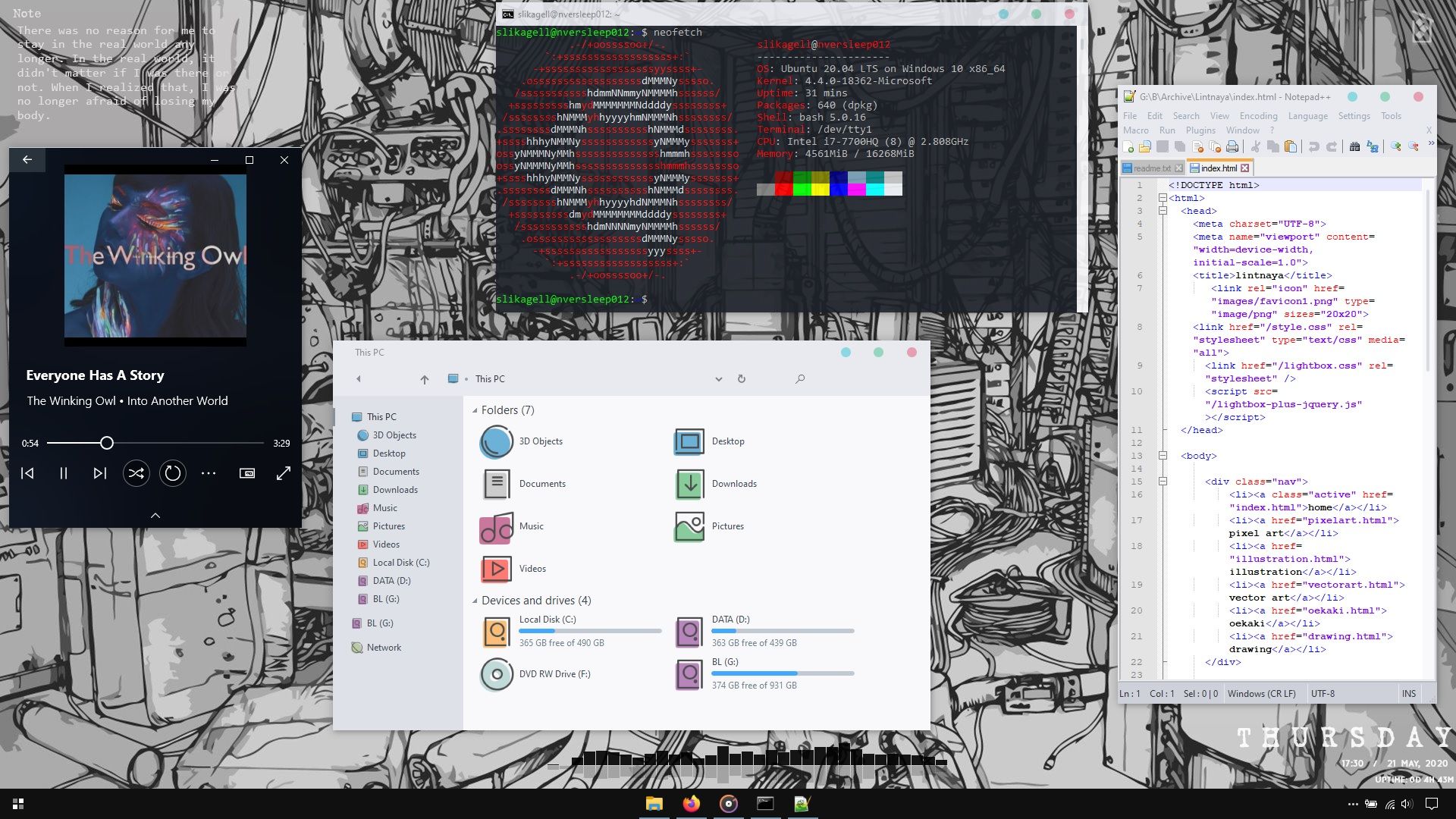The height and width of the screenshot is (819, 1456).
Task: Click the Paste icon in Notepad++
Action: [1292, 147]
